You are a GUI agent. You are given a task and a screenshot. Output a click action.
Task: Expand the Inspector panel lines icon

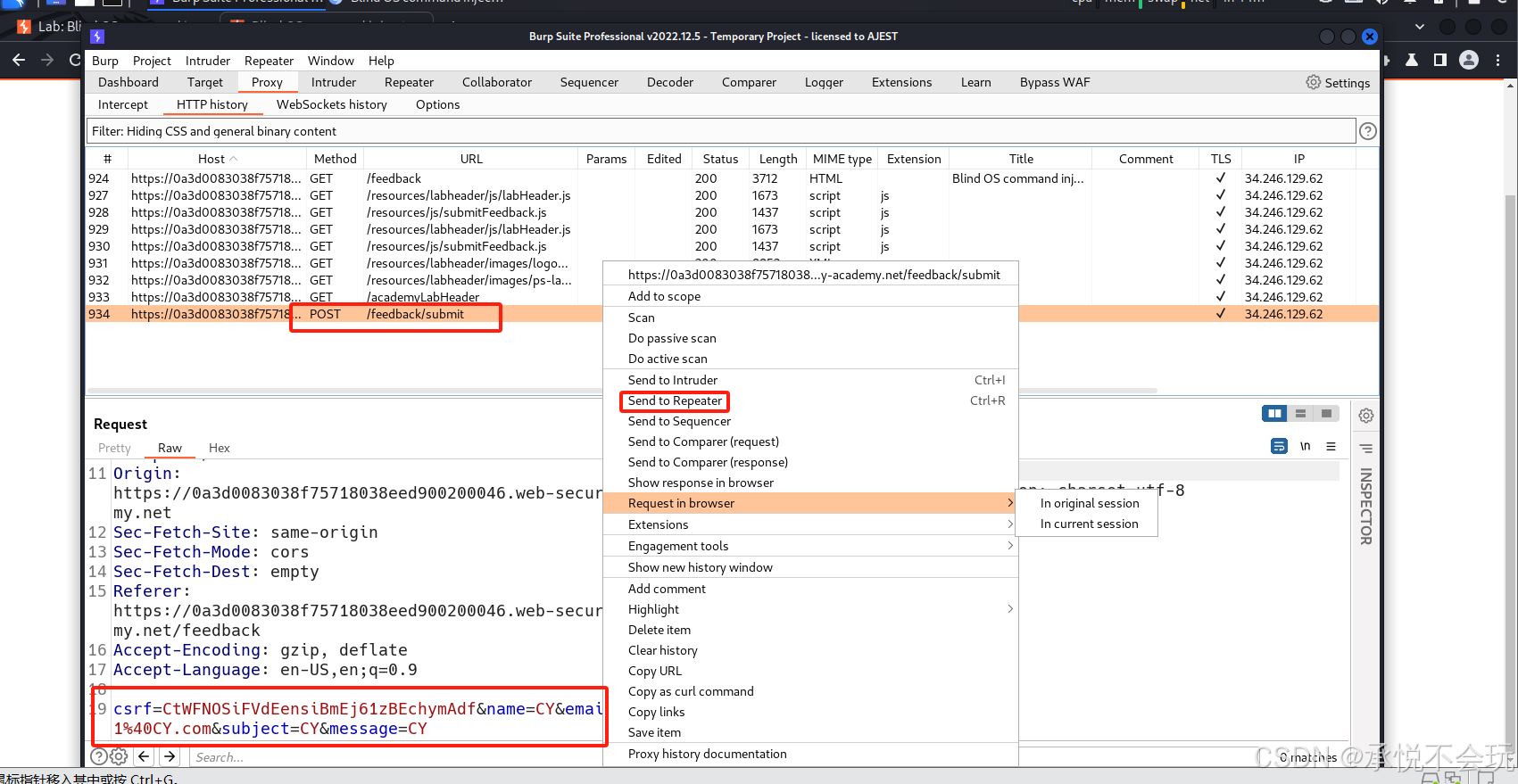pos(1365,448)
